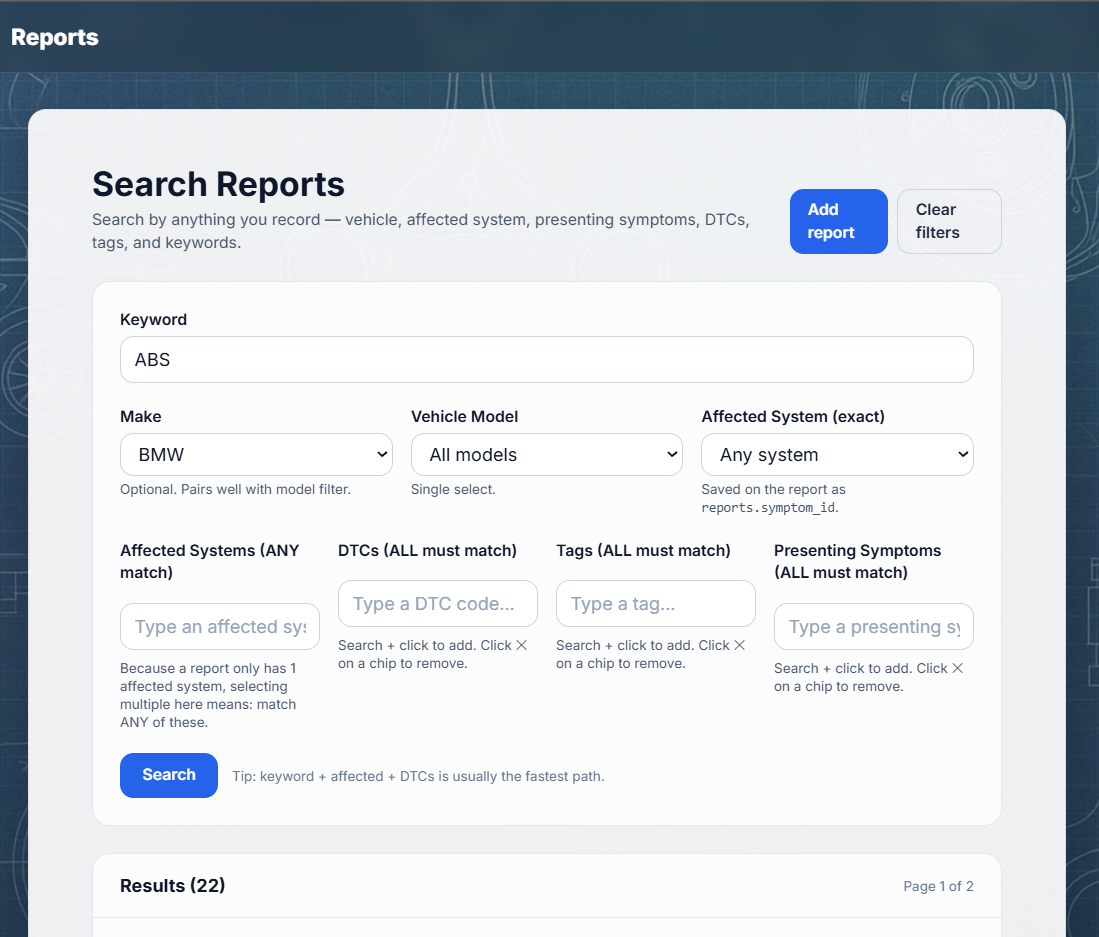Click the Keyword field containing ABS
This screenshot has height=937, width=1099.
[546, 359]
